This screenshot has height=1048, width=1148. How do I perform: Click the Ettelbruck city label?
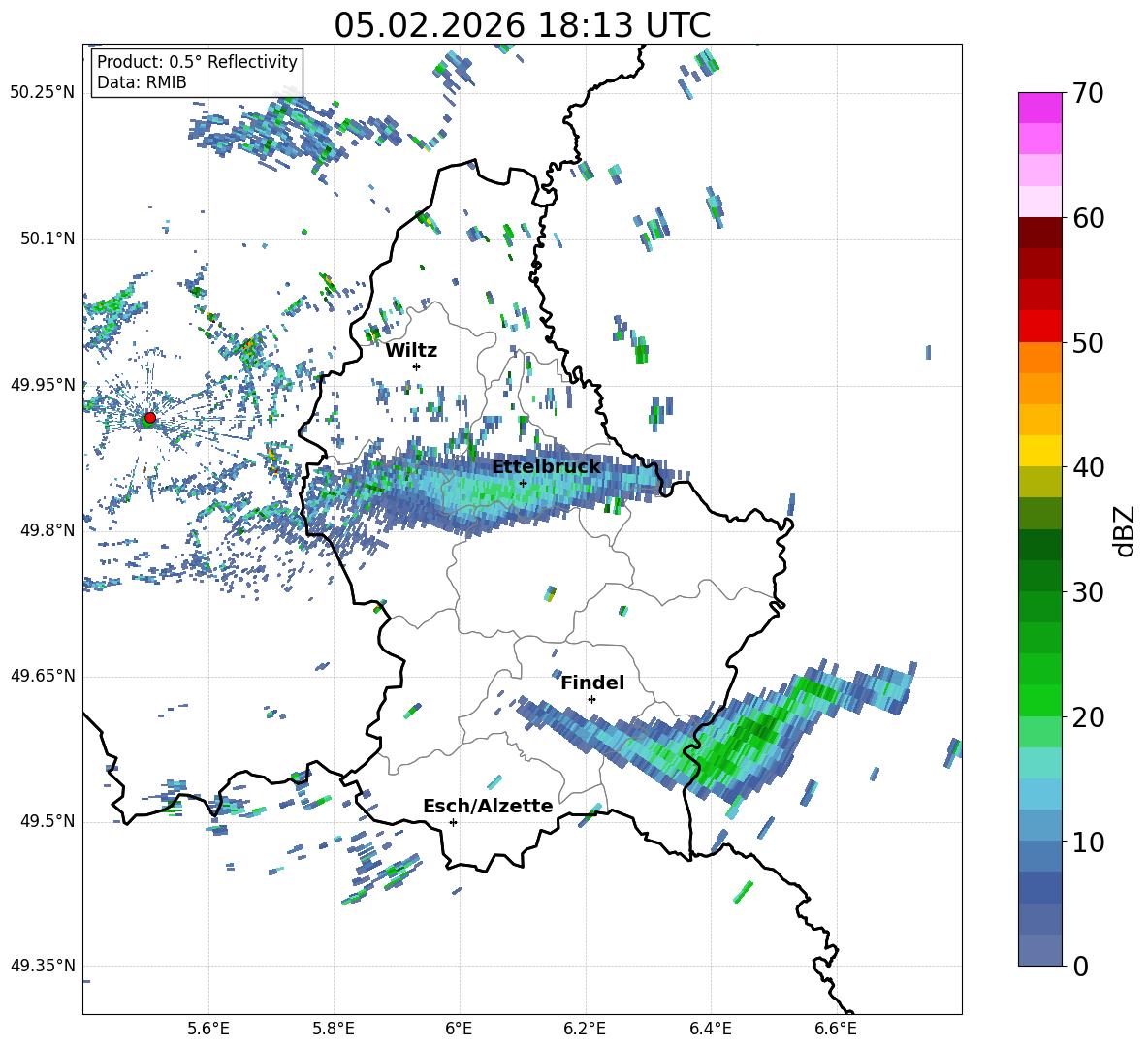tap(546, 467)
